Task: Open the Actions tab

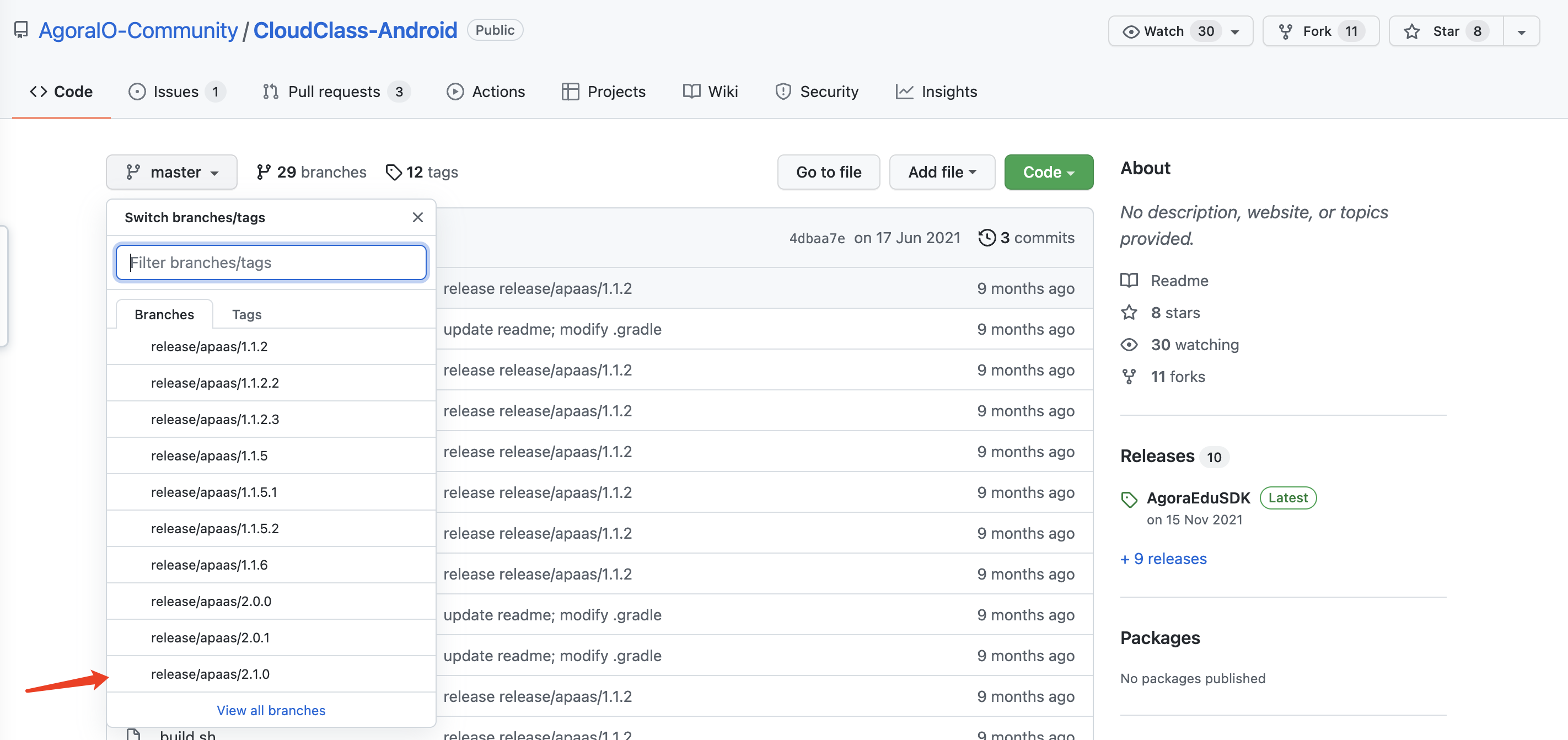Action: click(x=486, y=92)
